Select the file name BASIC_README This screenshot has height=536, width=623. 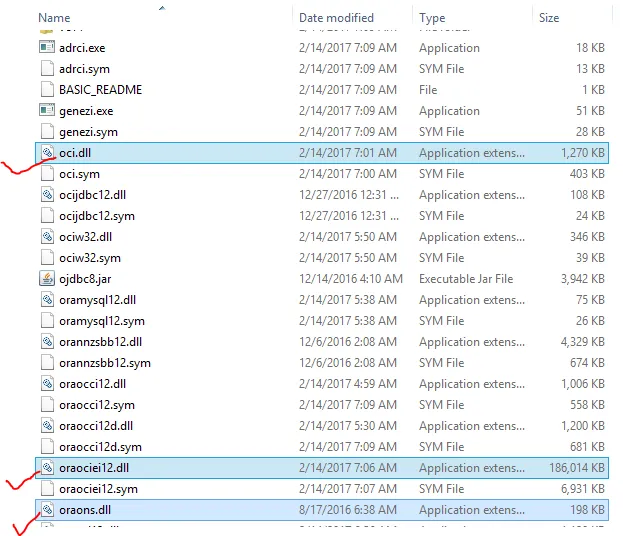[101, 90]
